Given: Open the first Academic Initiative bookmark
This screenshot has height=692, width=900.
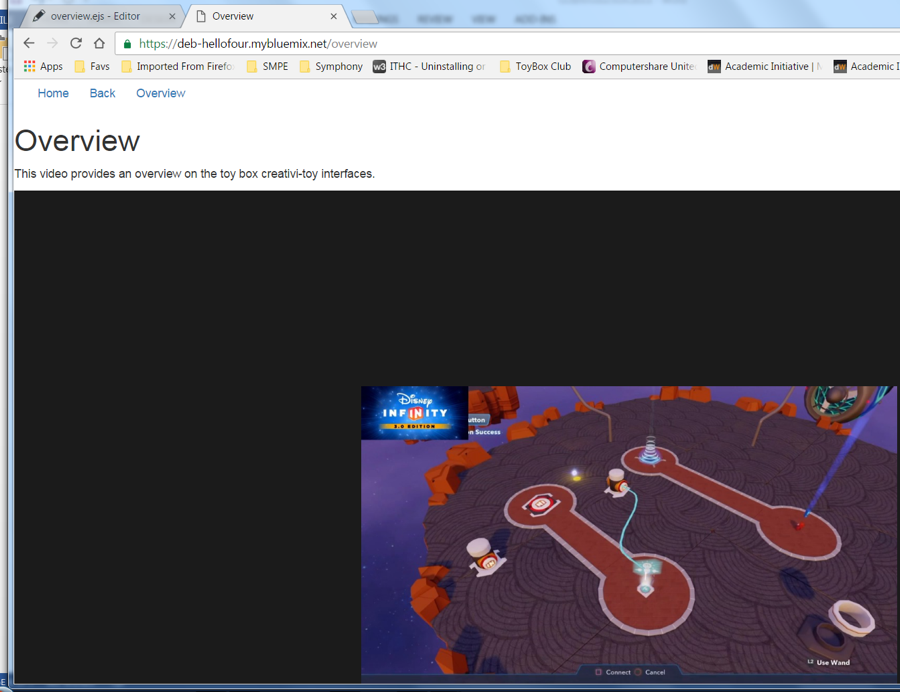Looking at the screenshot, I should pos(765,66).
